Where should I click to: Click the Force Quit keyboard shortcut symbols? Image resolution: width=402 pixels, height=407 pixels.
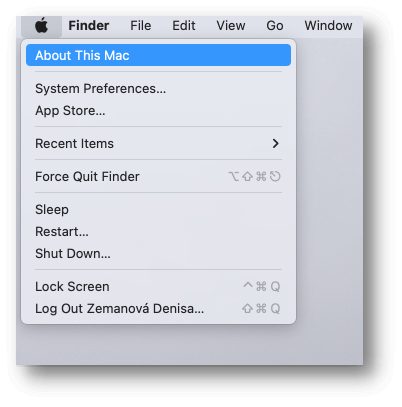(x=255, y=176)
